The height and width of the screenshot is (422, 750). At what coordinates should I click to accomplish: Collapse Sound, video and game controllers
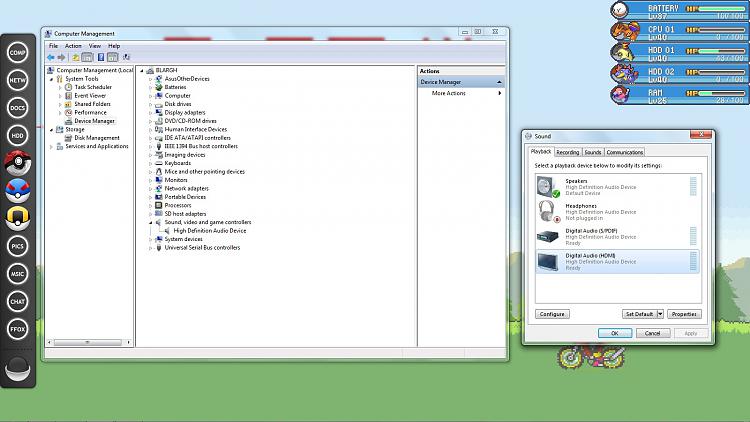(x=151, y=222)
